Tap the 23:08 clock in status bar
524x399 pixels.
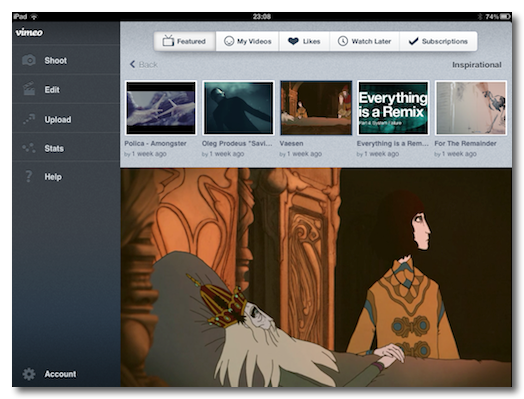coord(262,16)
